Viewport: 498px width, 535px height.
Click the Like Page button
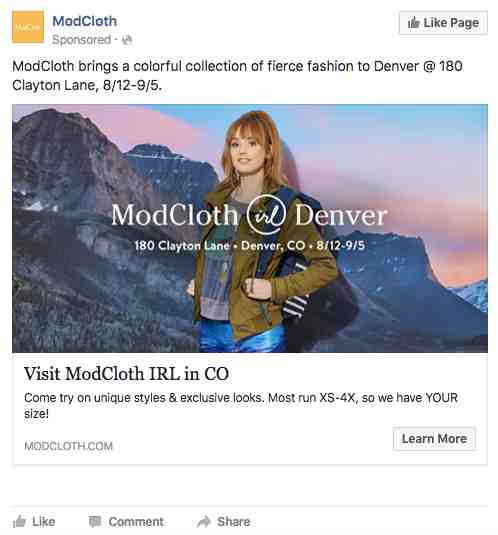pos(443,23)
